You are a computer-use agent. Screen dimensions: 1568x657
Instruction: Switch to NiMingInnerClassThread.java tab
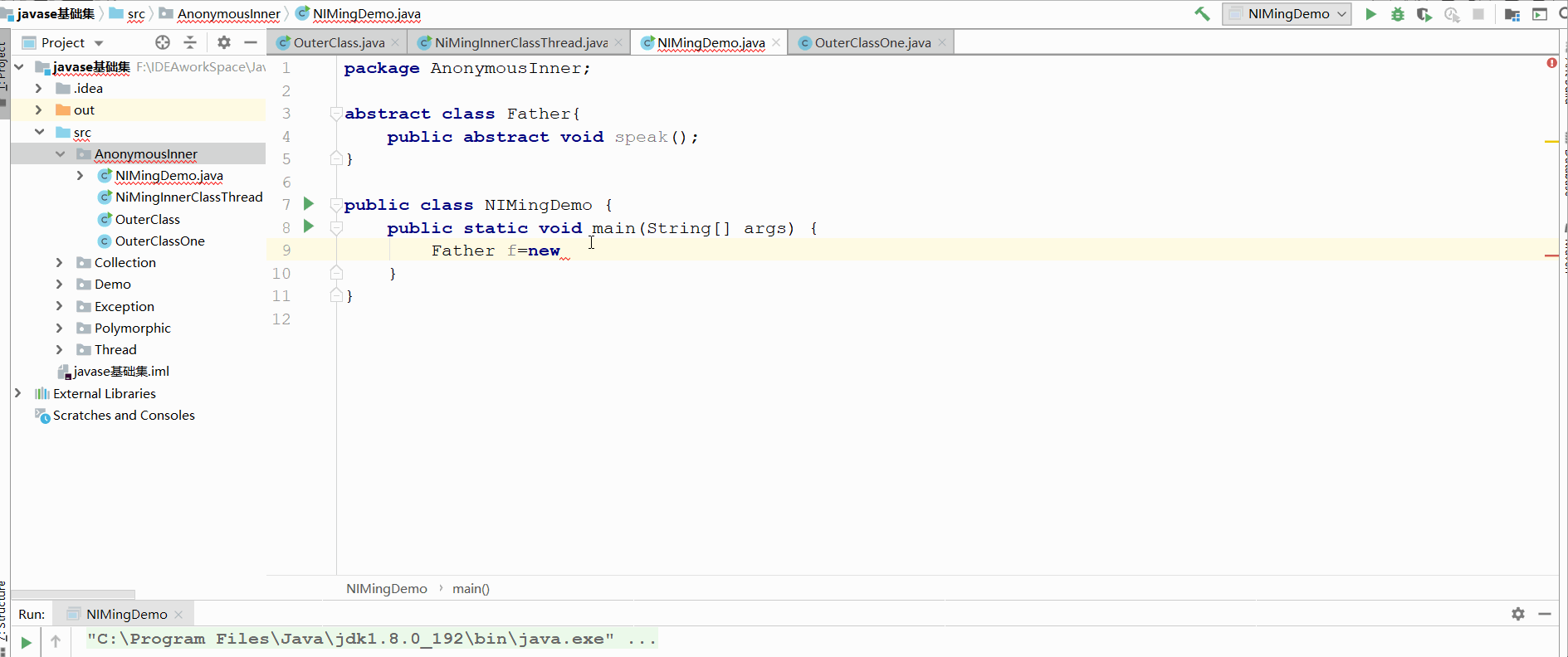click(520, 42)
